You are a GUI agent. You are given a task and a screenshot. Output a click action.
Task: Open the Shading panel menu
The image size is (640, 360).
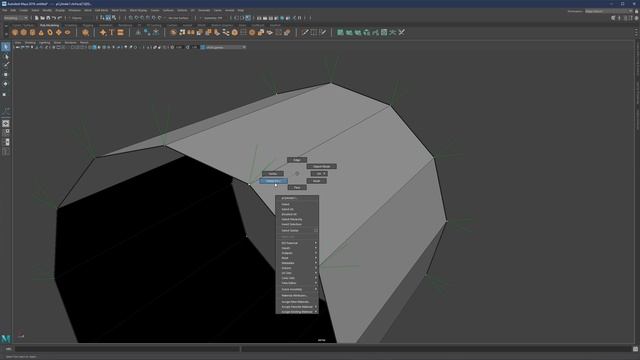point(31,42)
